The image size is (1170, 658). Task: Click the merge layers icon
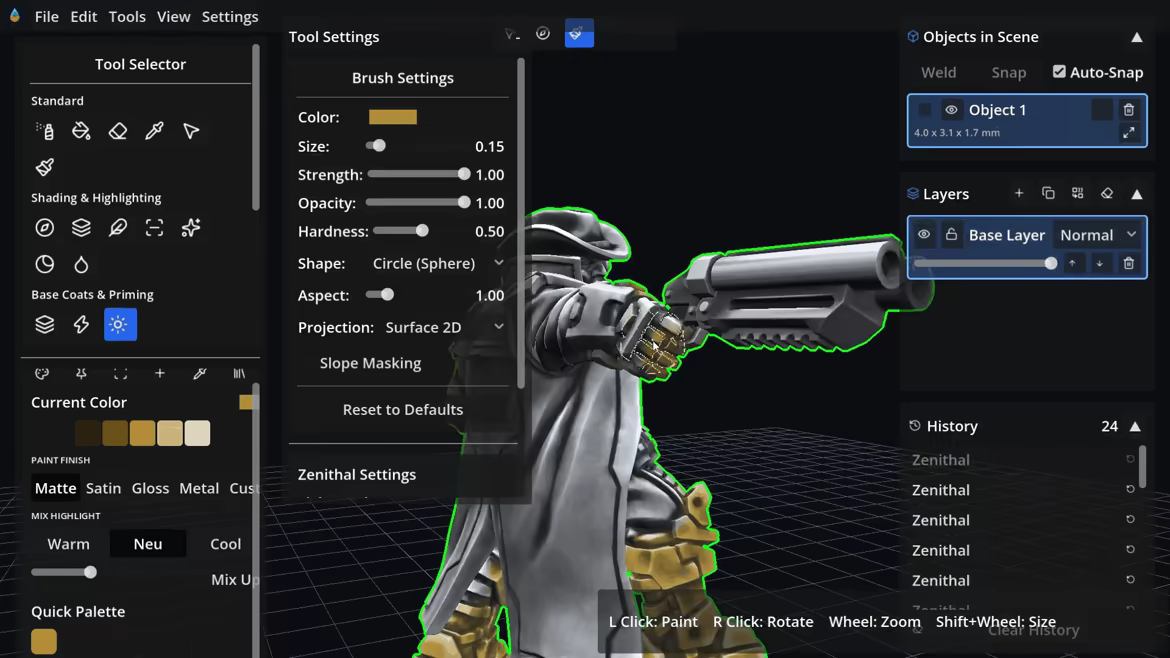[1077, 193]
